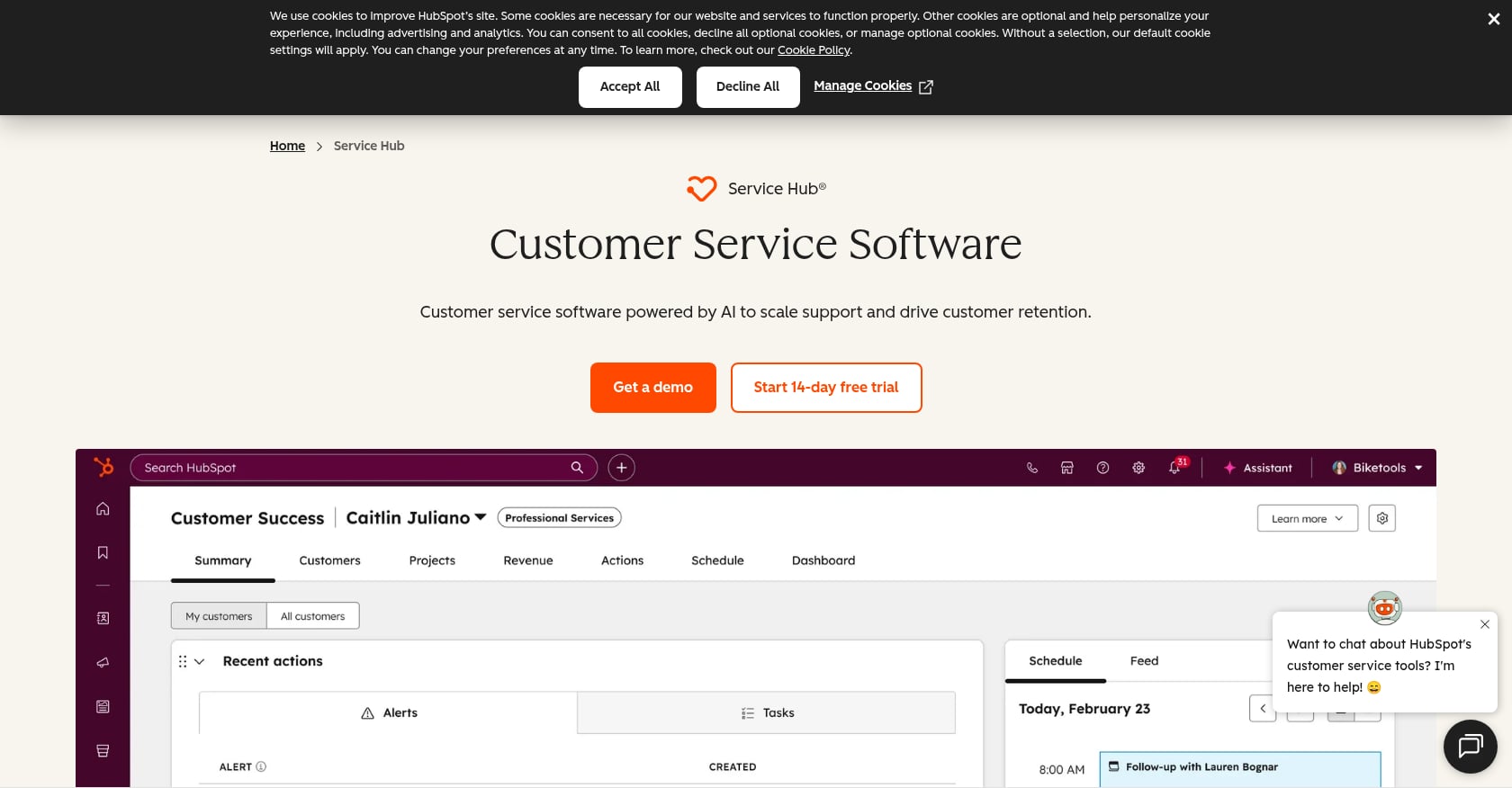Click the plus create button
The image size is (1512, 788).
621,468
